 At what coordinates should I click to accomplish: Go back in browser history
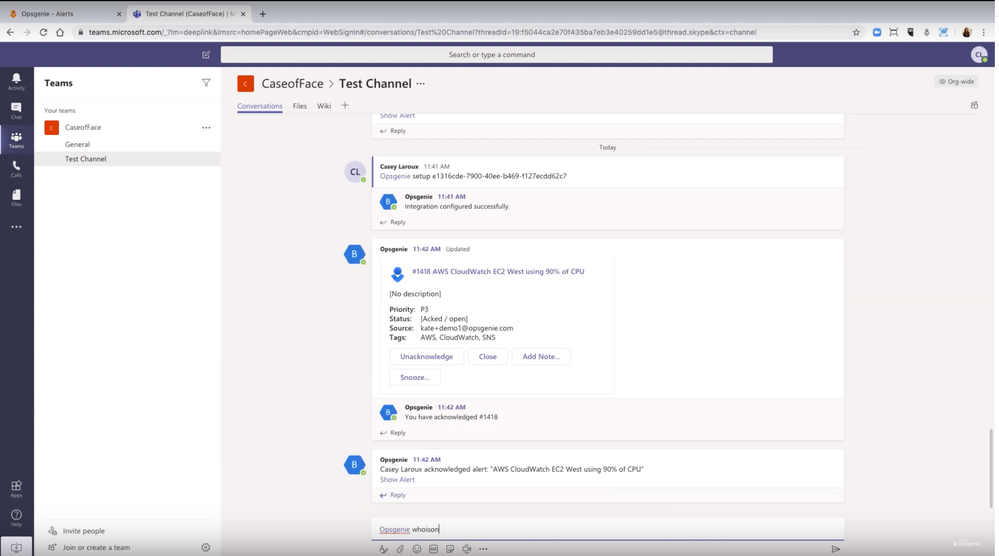coord(10,32)
